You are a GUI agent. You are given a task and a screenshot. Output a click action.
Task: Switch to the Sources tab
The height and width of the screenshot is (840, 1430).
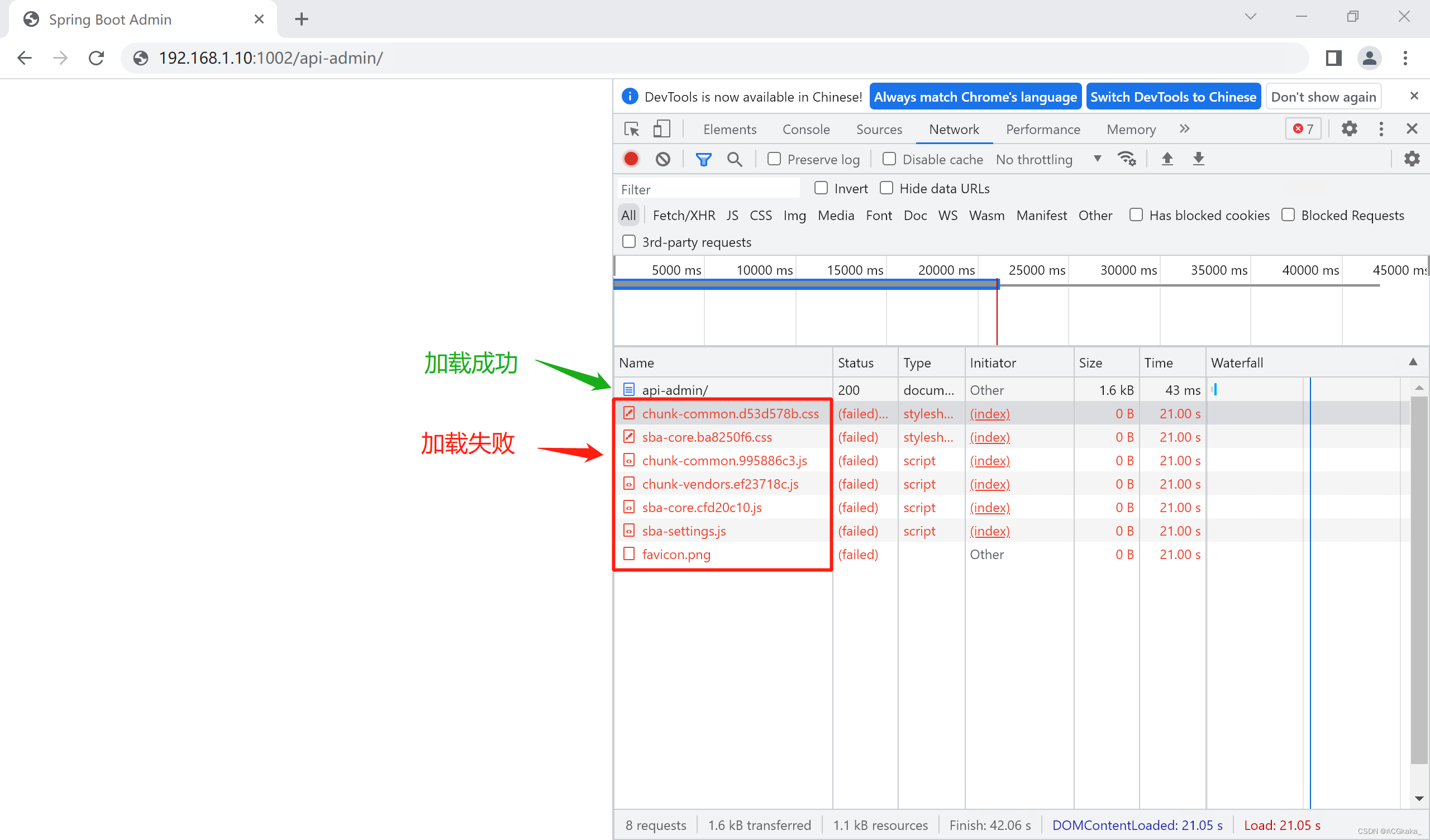(879, 130)
